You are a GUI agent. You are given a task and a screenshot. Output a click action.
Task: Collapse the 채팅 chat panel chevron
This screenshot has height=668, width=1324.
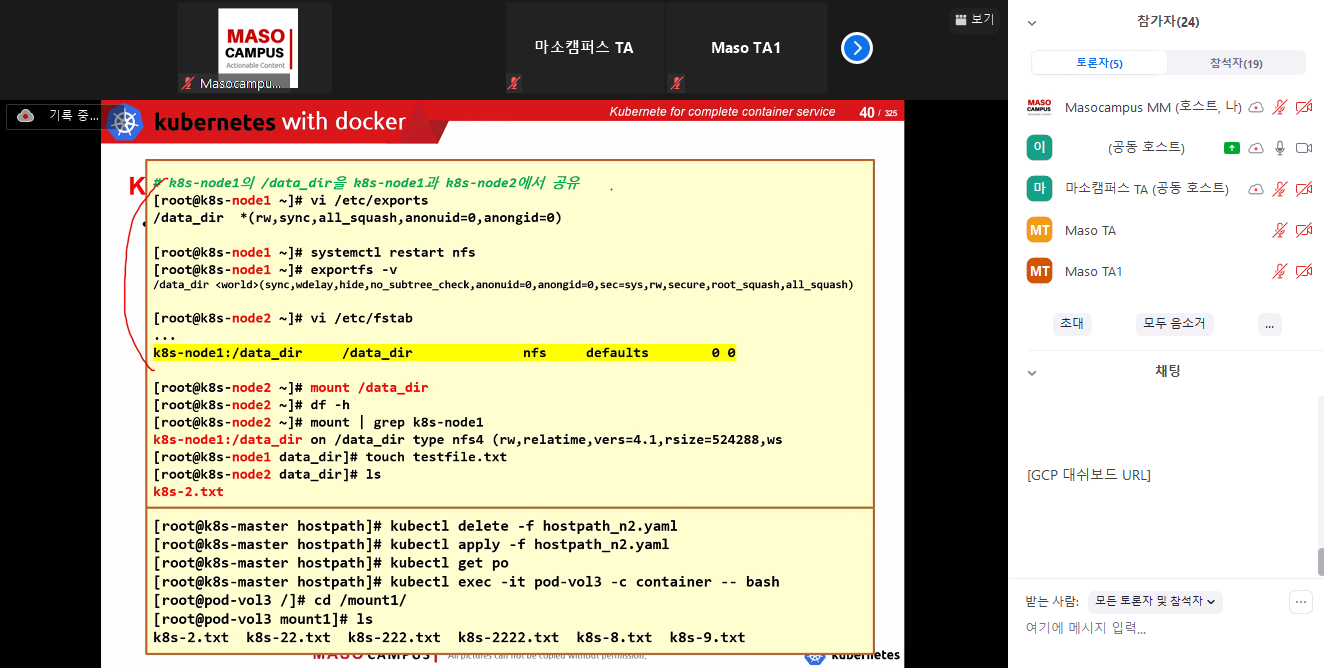click(x=1032, y=371)
